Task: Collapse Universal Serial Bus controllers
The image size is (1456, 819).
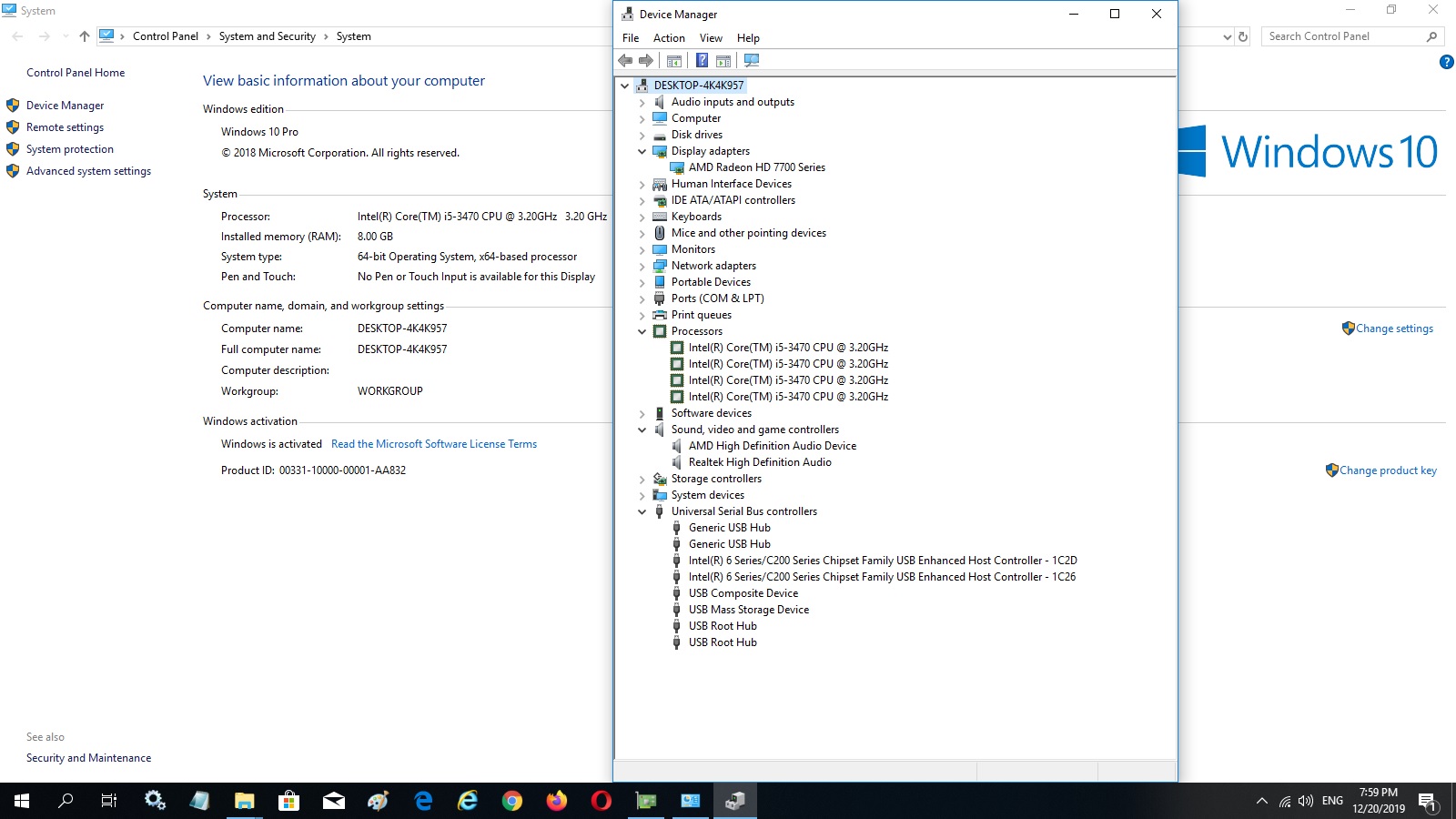Action: [x=642, y=511]
